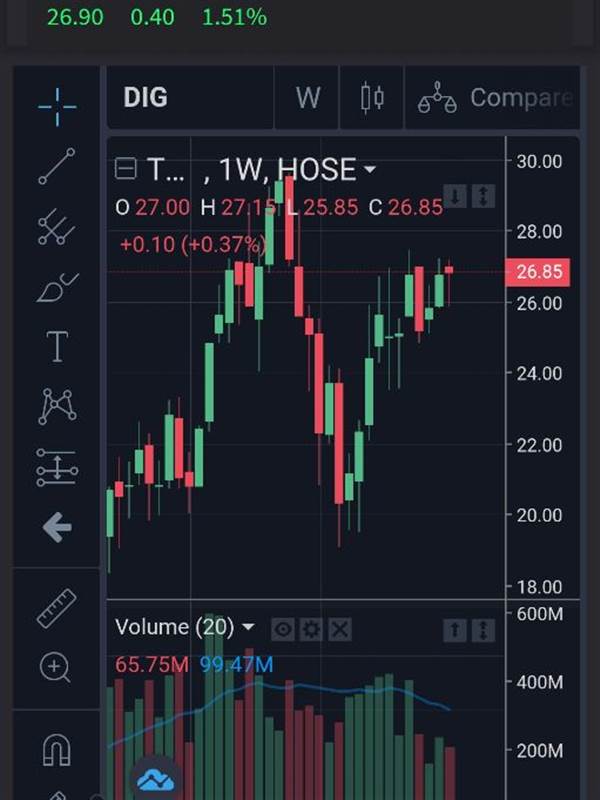Viewport: 600px width, 800px height.
Task: Open the XABCD pattern tool
Action: coord(57,407)
